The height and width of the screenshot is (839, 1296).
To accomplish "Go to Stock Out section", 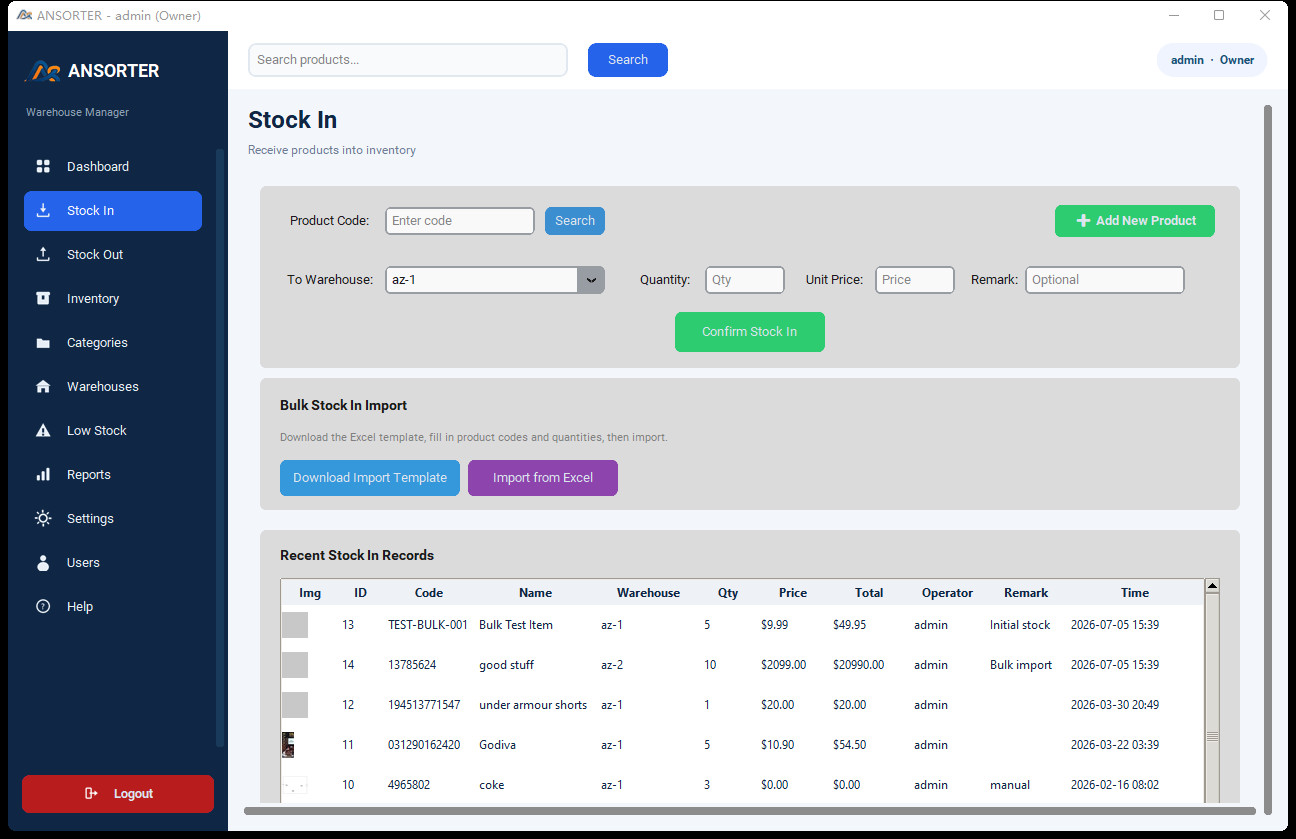I will tap(113, 254).
